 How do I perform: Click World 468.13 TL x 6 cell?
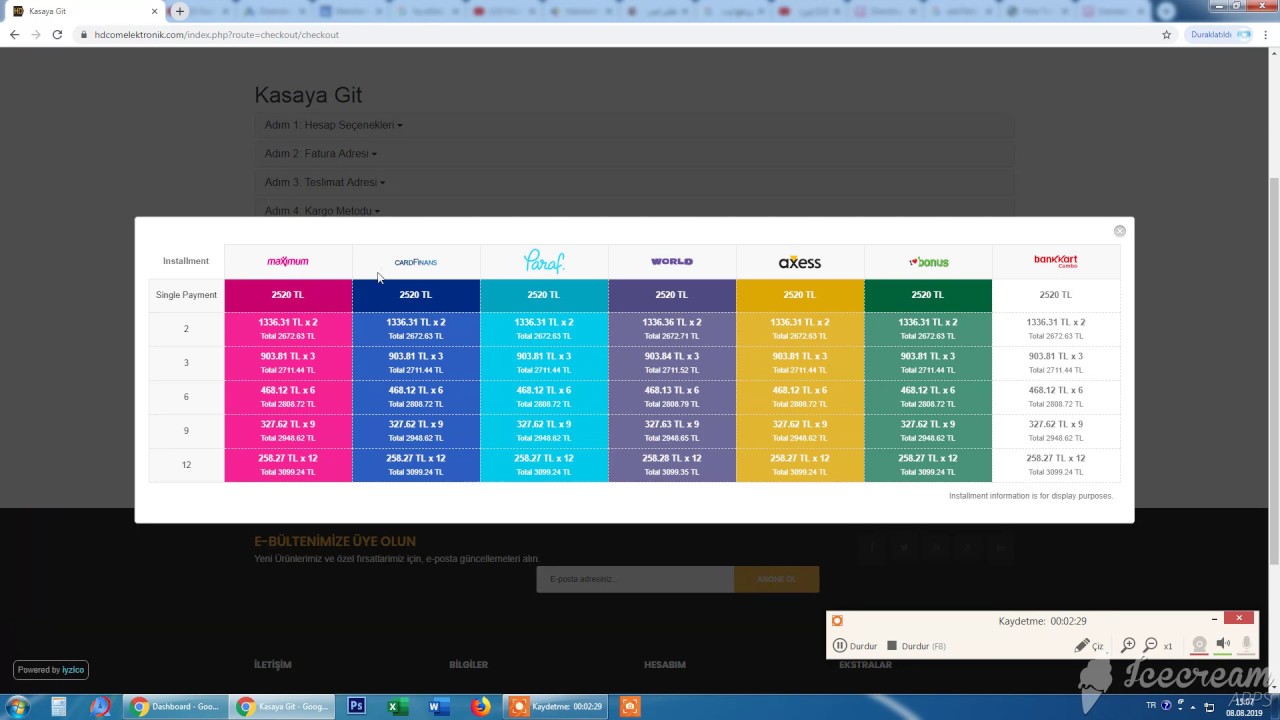pos(672,397)
